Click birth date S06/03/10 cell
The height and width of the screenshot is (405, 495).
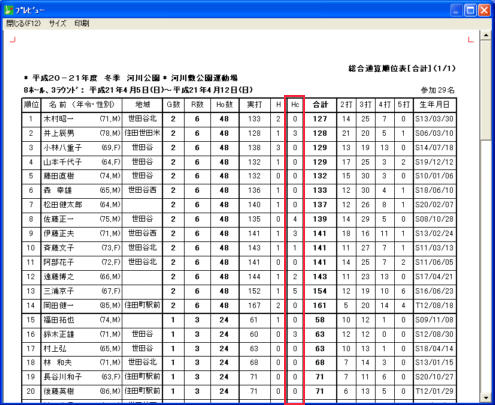point(434,133)
